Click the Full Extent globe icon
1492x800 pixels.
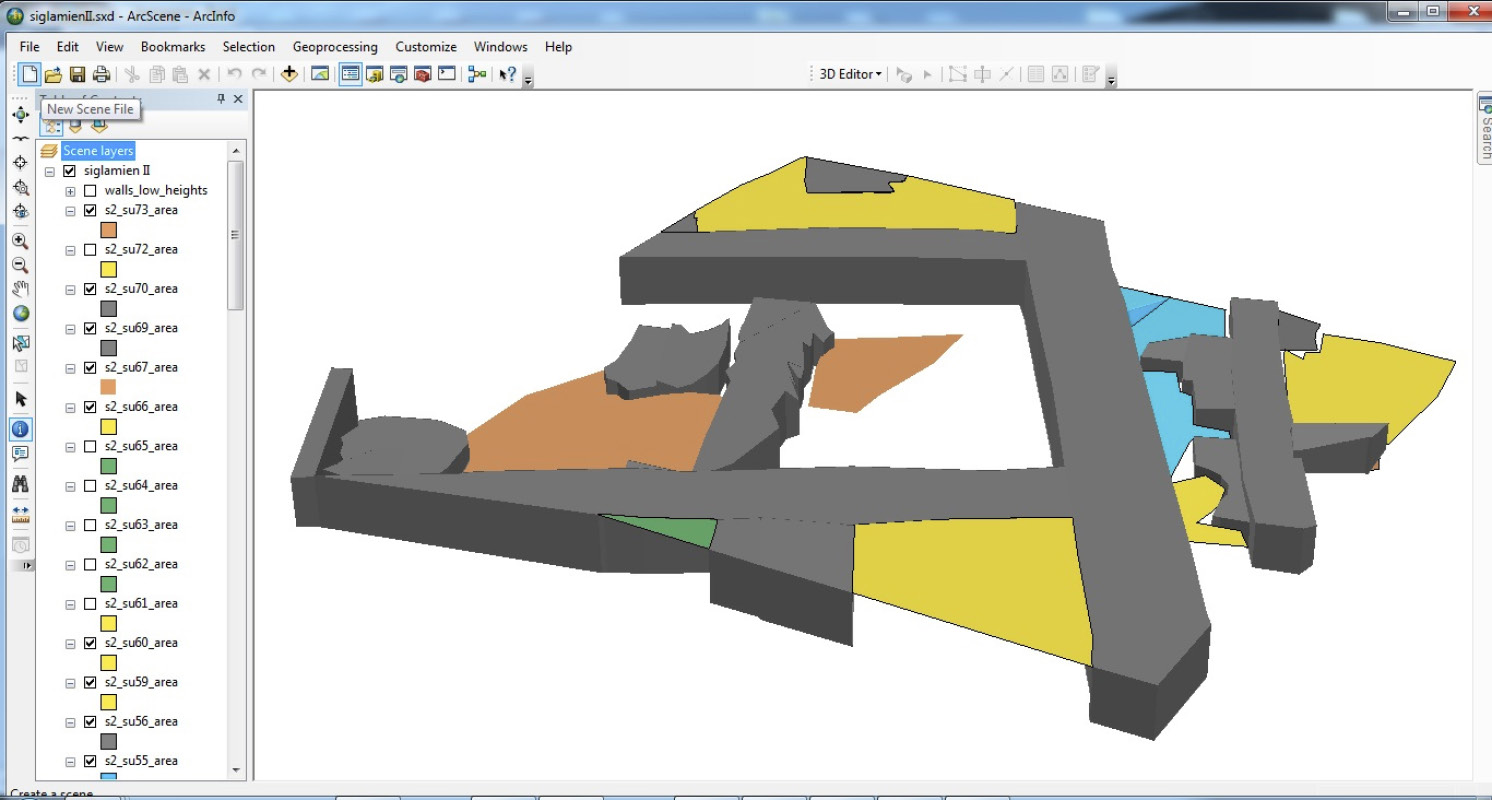pos(20,313)
